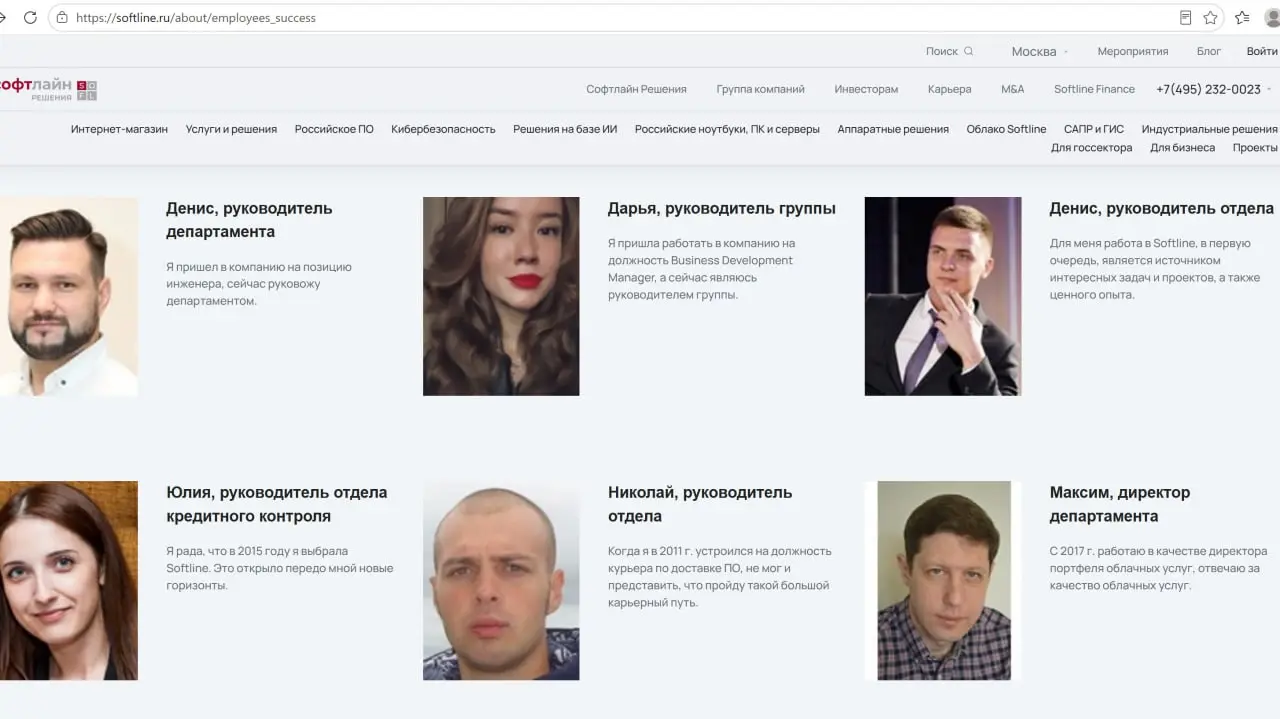Click heading Юлия, руководитель отдела кредитного контроля
The height and width of the screenshot is (719, 1280).
[276, 504]
